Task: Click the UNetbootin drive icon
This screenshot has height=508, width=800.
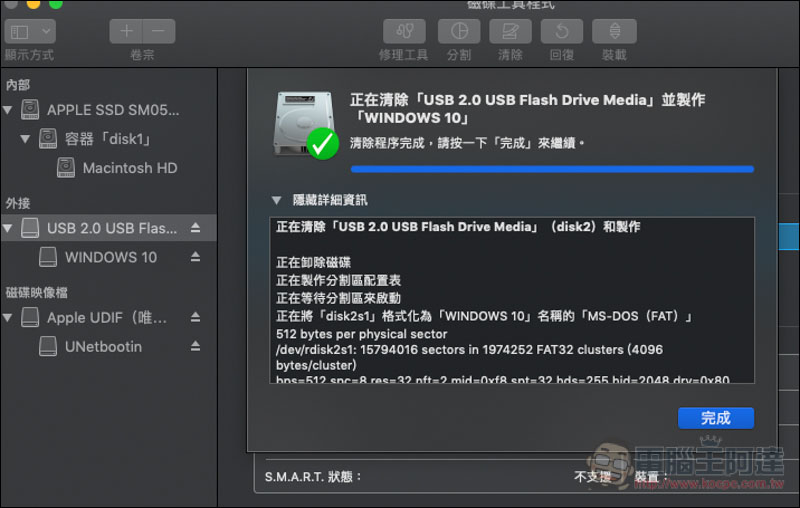Action: pos(48,347)
